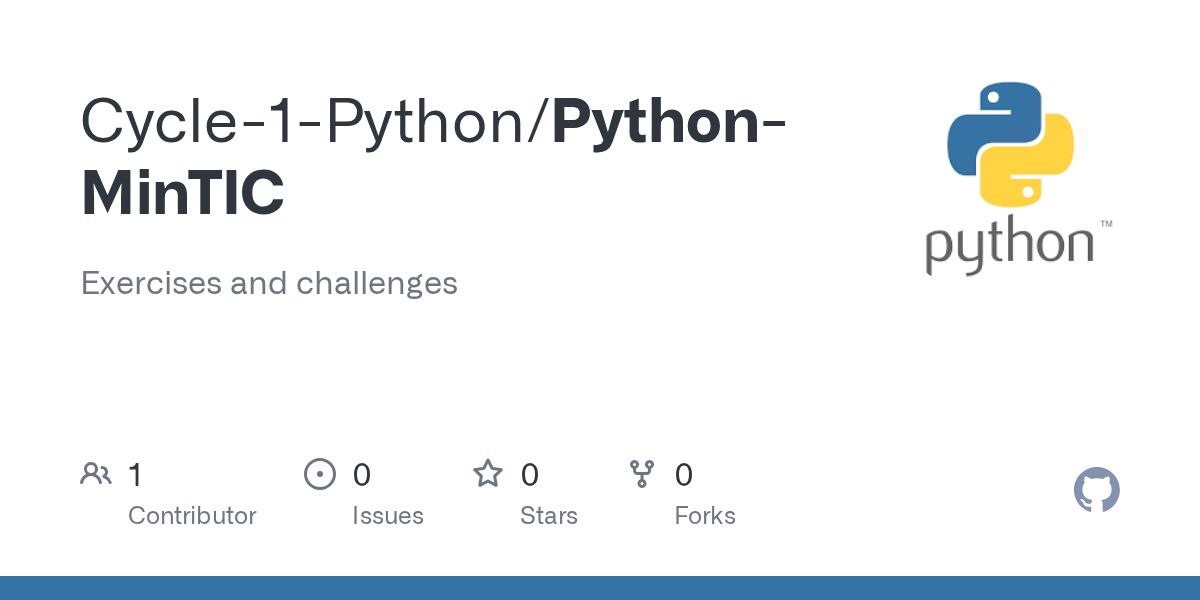Click the 'python' wordmark text
This screenshot has width=1200, height=600.
pyautogui.click(x=1008, y=246)
